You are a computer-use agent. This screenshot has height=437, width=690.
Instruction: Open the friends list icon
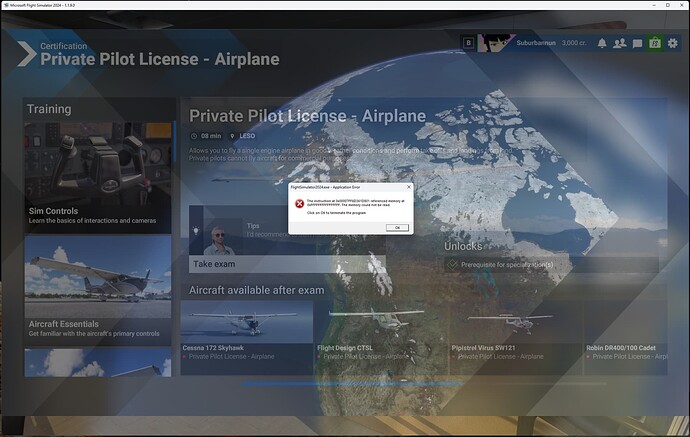point(620,43)
